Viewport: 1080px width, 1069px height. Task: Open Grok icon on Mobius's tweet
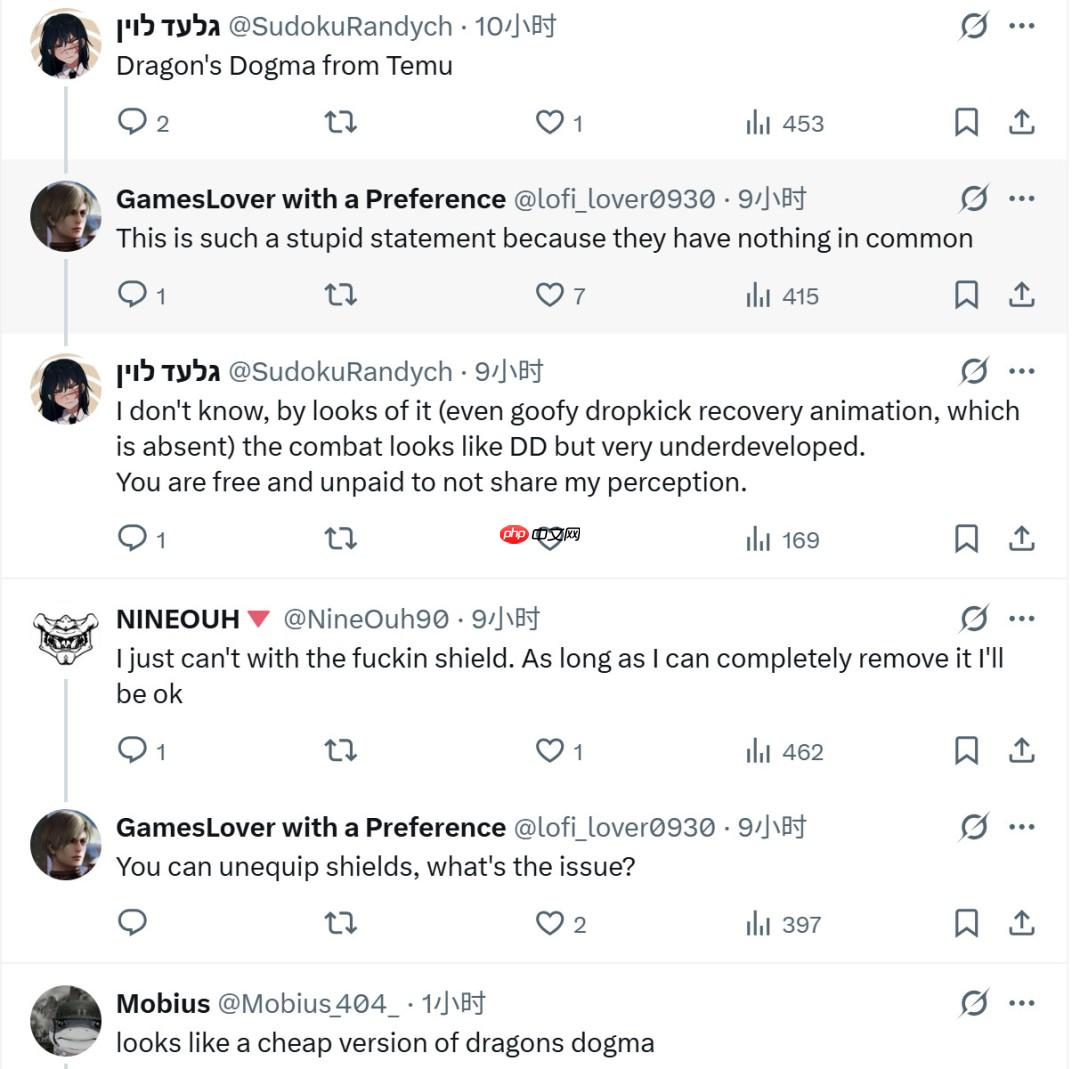(x=973, y=1003)
